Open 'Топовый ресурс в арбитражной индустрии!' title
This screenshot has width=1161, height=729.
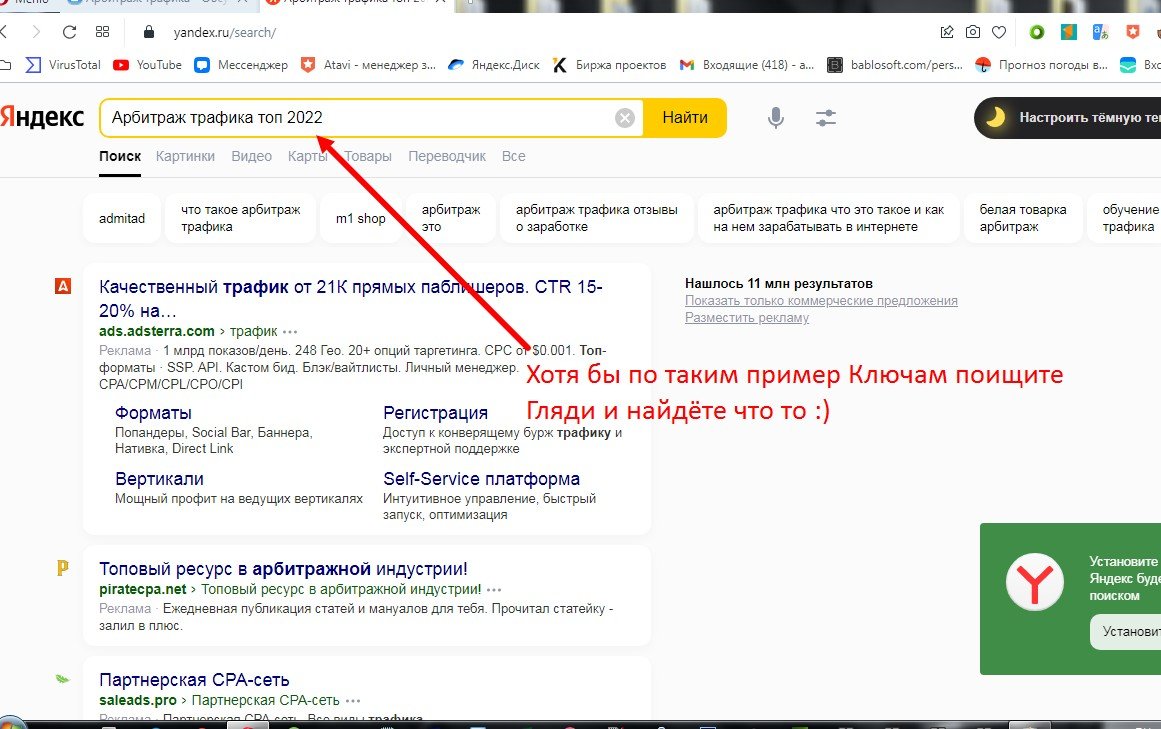click(284, 568)
